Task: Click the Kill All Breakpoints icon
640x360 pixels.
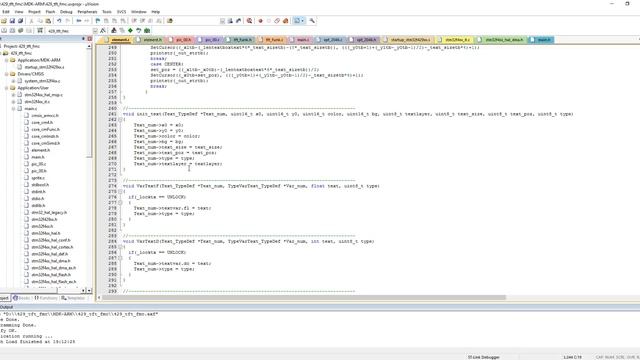Action: click(286, 21)
